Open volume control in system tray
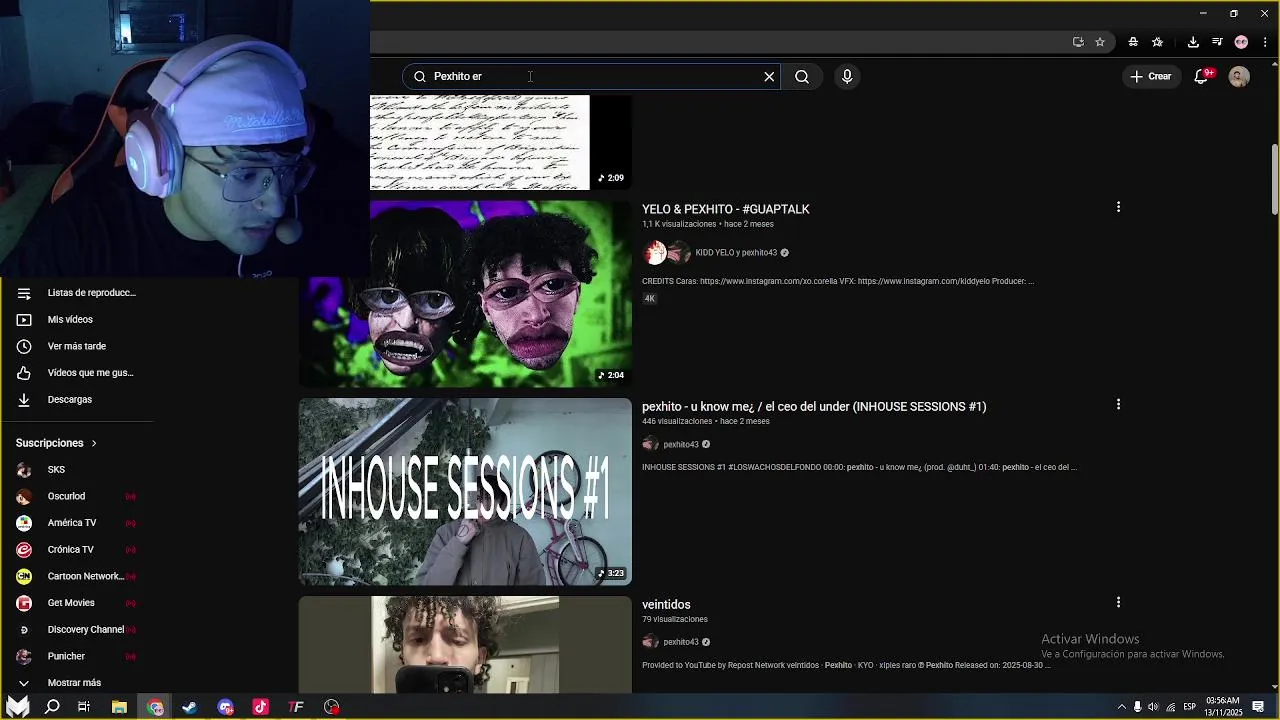The image size is (1280, 720). click(1153, 707)
